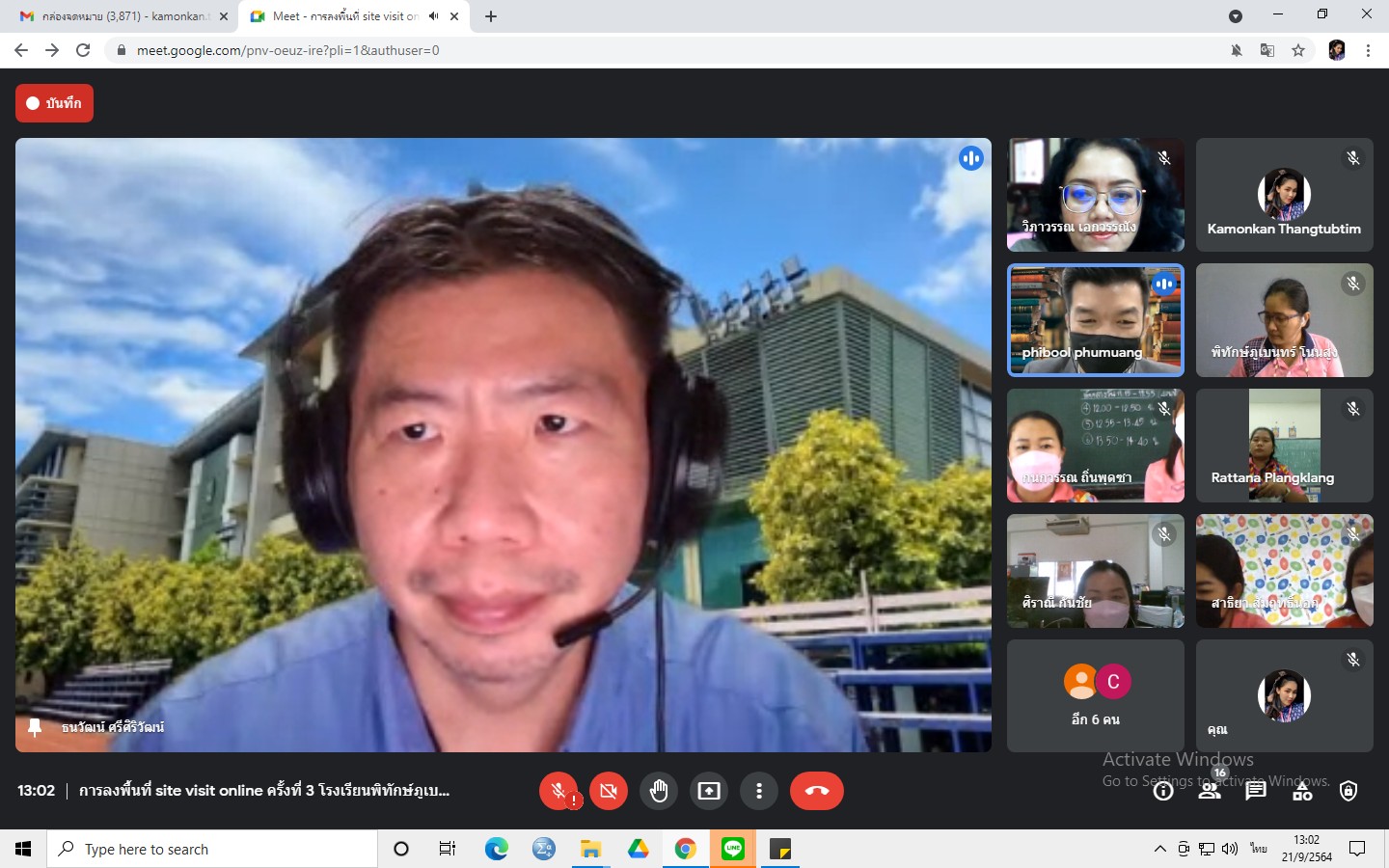Open the activities icon
The image size is (1389, 868).
pos(1302,792)
